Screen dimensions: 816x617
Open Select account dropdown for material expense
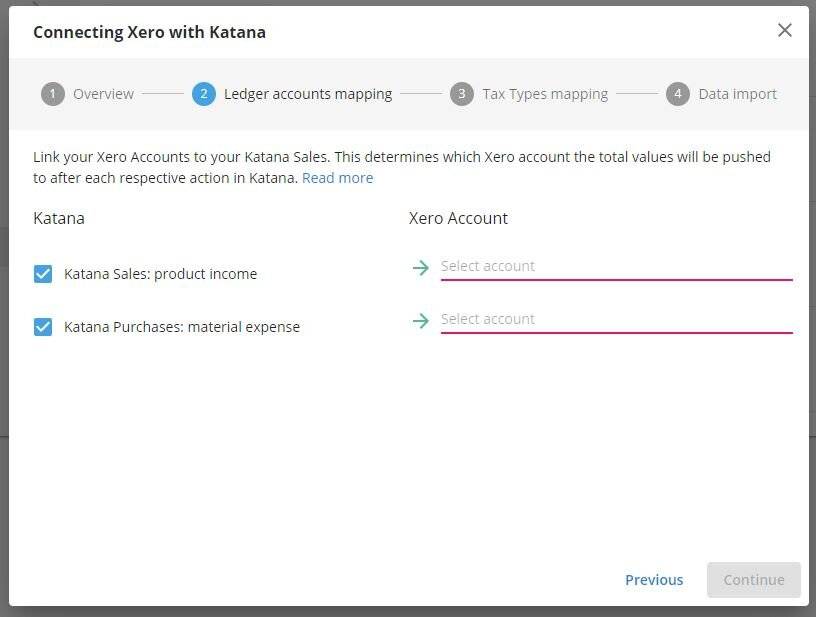click(617, 320)
